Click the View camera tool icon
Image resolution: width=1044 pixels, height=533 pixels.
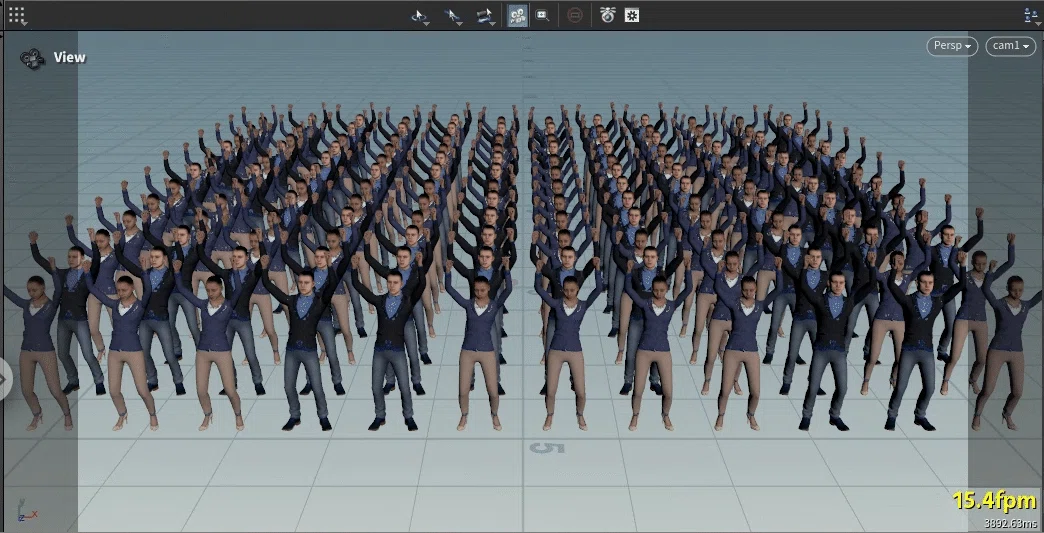click(x=32, y=58)
